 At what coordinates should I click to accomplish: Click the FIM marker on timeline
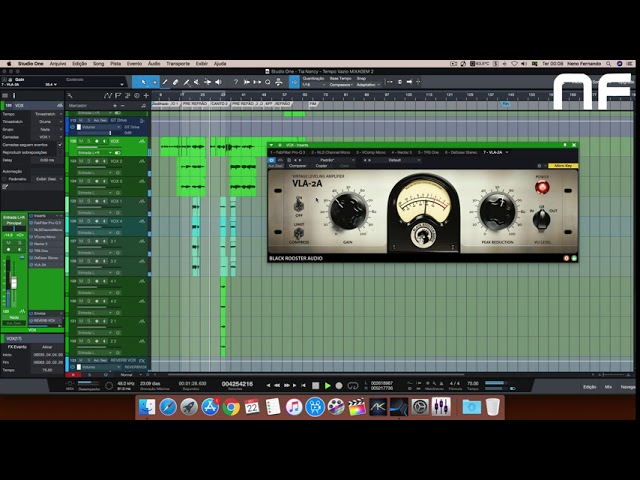313,104
